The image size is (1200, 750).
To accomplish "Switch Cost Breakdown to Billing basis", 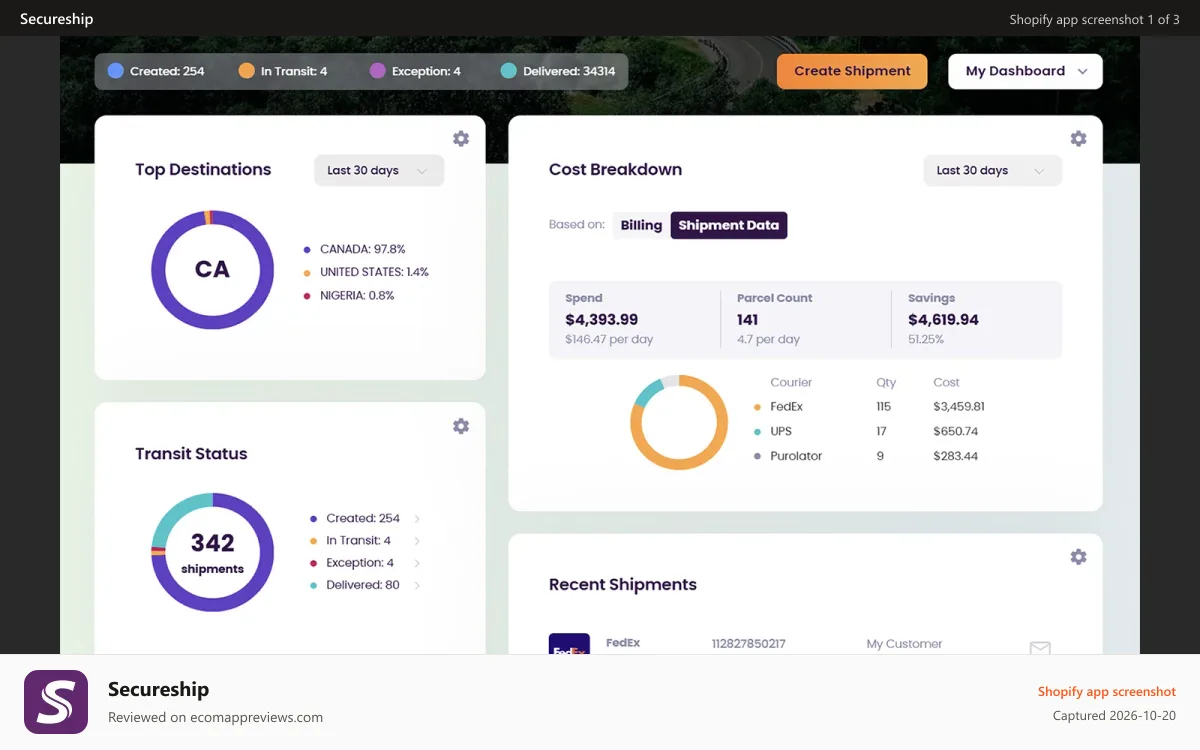I will tap(641, 225).
